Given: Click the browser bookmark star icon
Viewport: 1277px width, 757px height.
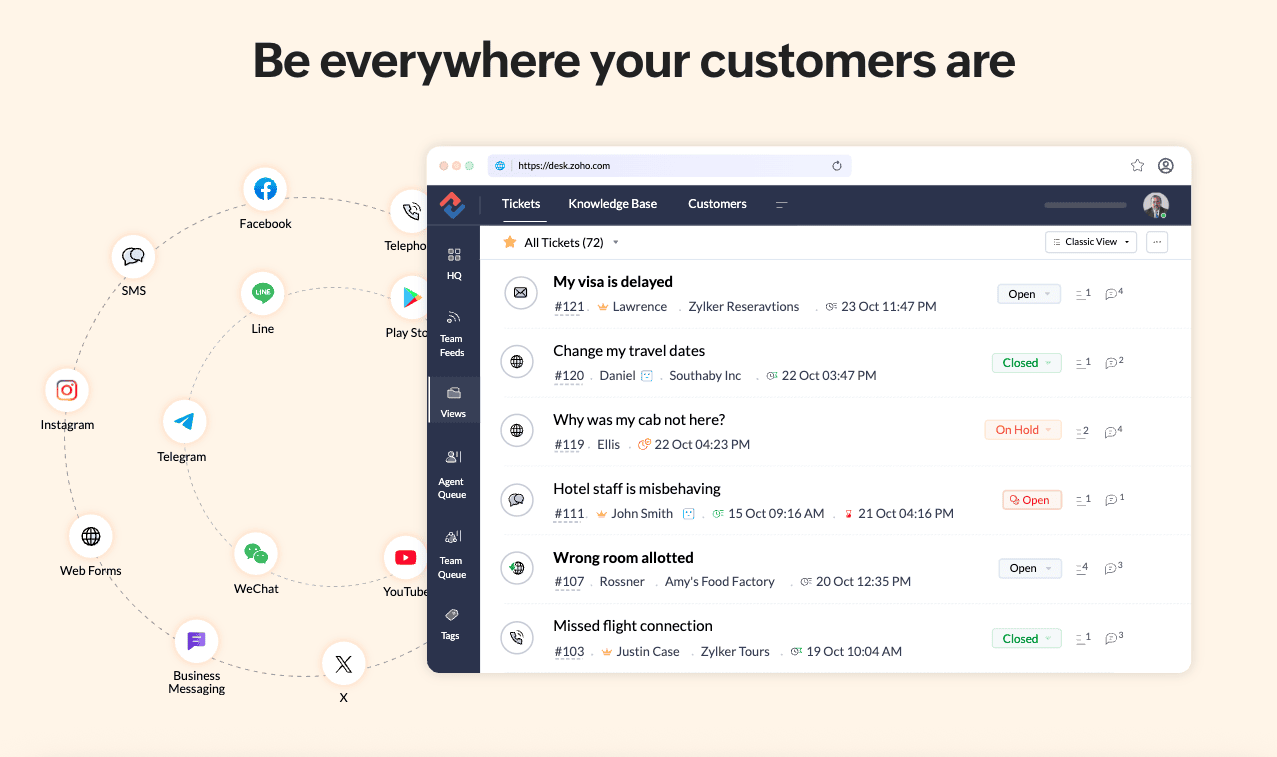Looking at the screenshot, I should pyautogui.click(x=1137, y=166).
